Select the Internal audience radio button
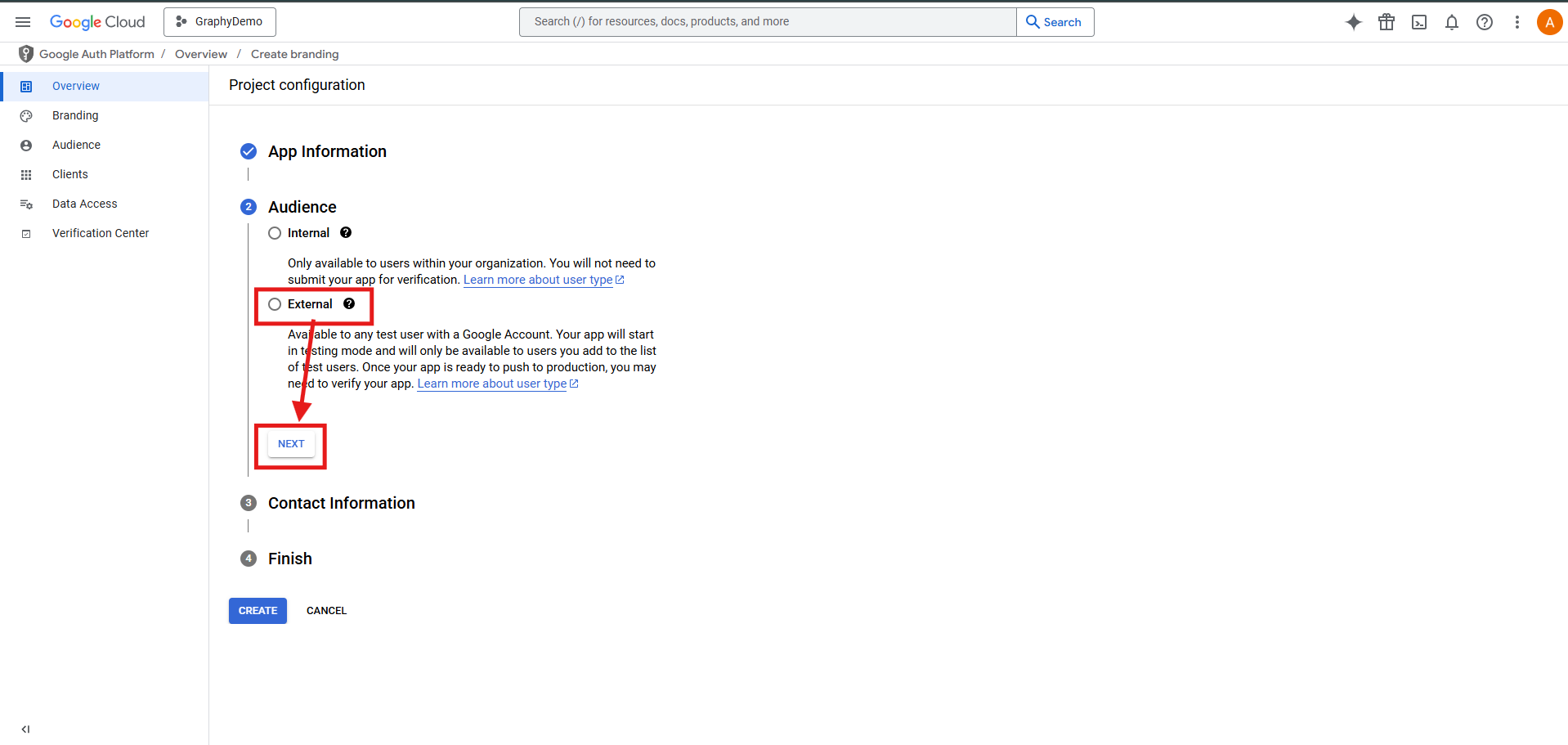Image resolution: width=1568 pixels, height=745 pixels. click(x=275, y=233)
